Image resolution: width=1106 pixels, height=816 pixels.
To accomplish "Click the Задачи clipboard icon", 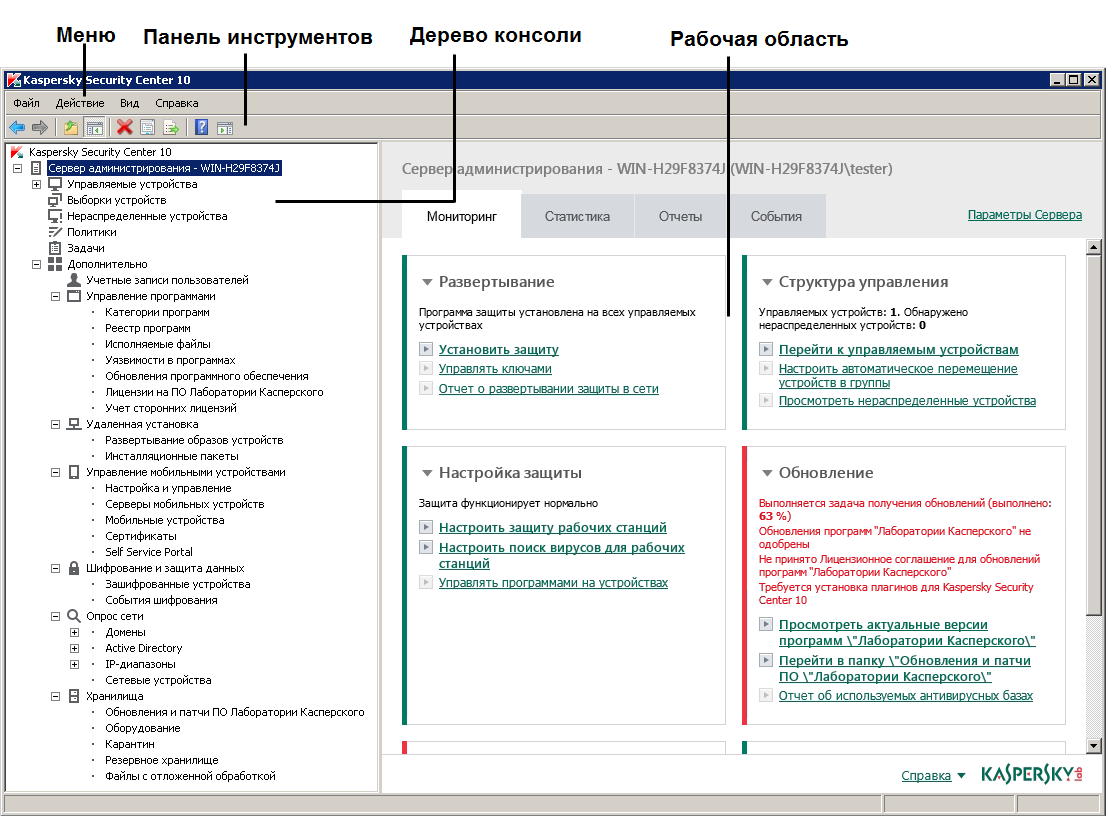I will (55, 248).
